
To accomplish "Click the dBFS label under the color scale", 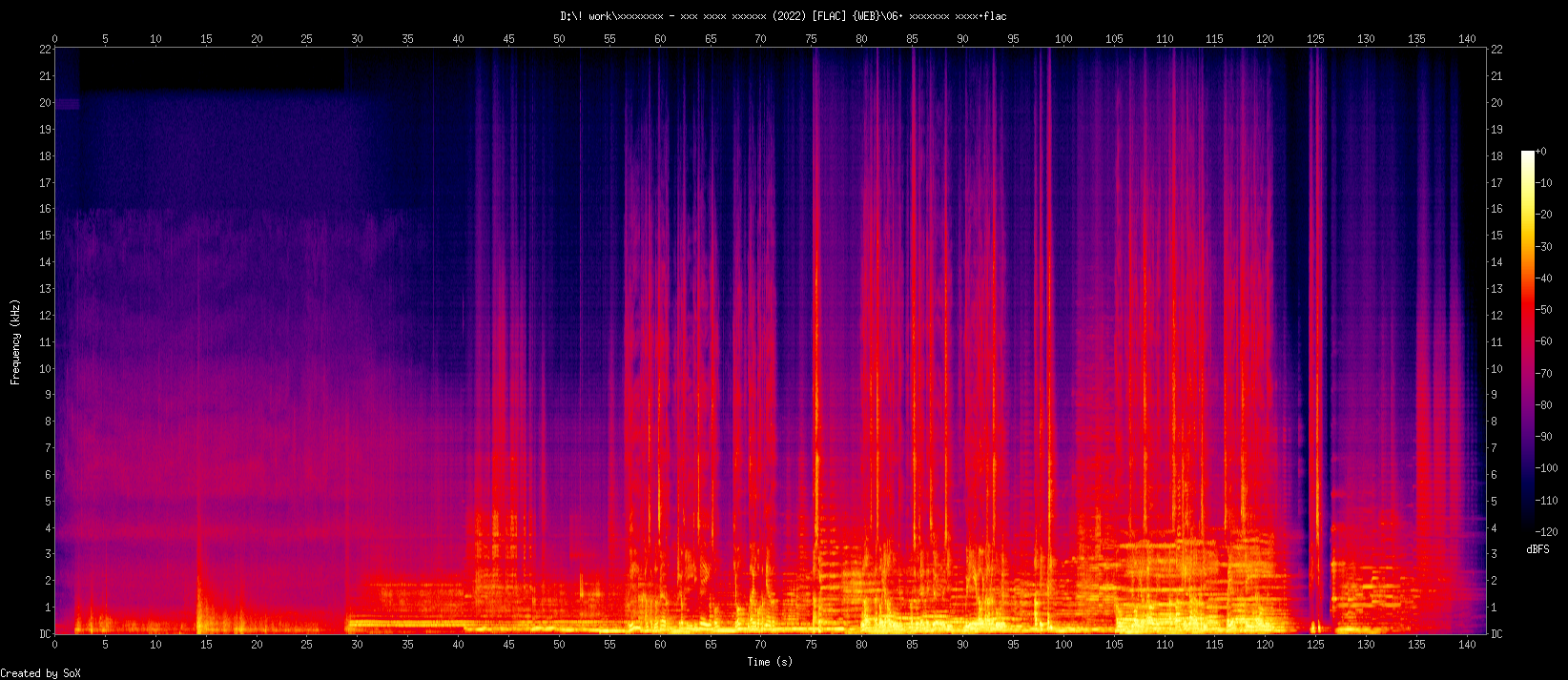I will pos(1537,549).
